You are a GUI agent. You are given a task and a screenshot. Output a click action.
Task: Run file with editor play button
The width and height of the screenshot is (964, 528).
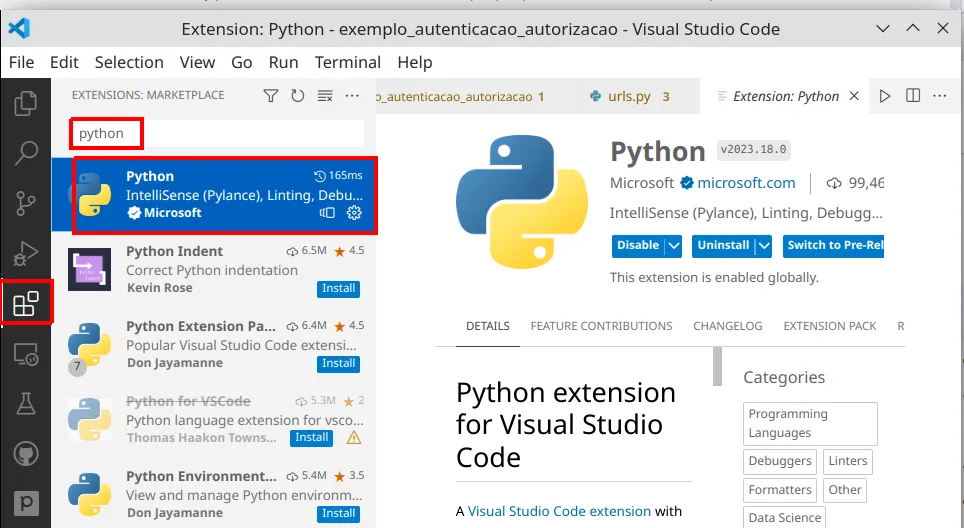click(885, 96)
